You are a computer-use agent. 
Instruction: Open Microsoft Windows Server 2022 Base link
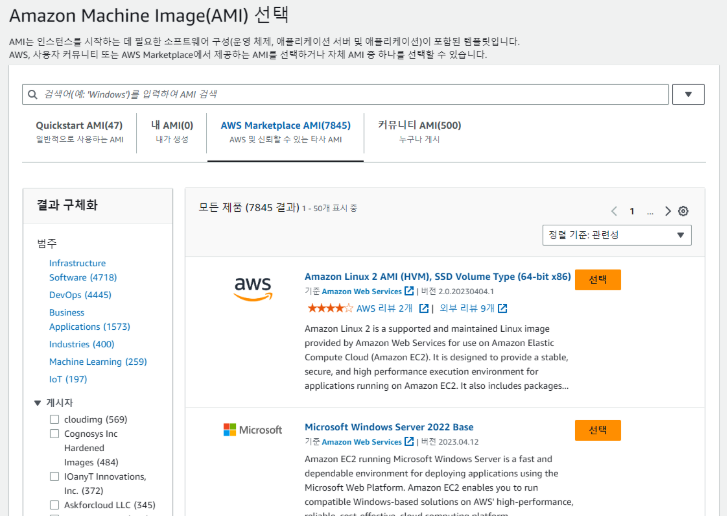tap(389, 427)
